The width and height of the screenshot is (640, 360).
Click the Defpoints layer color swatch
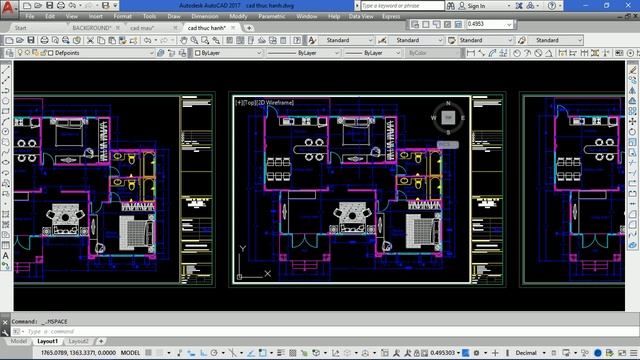click(51, 53)
